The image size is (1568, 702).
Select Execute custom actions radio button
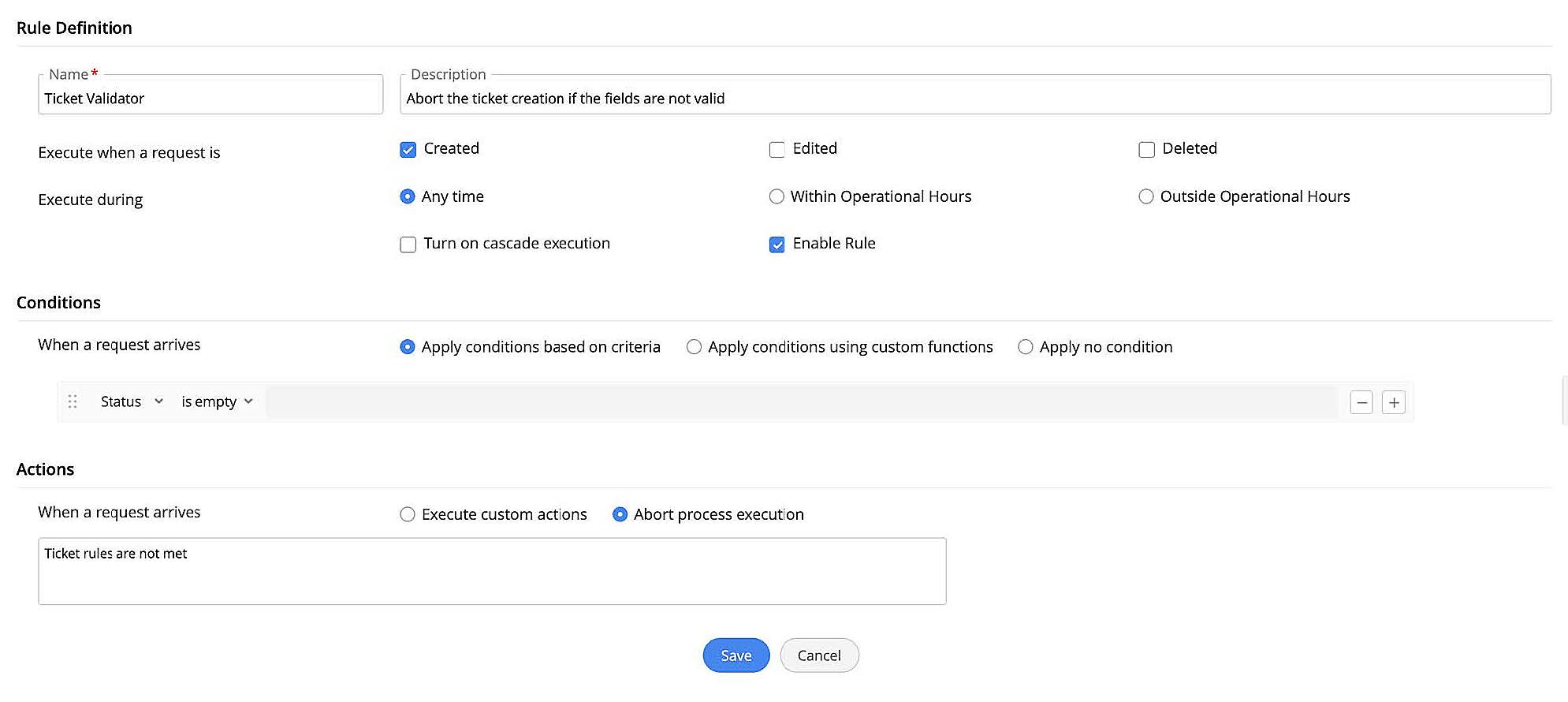click(408, 514)
